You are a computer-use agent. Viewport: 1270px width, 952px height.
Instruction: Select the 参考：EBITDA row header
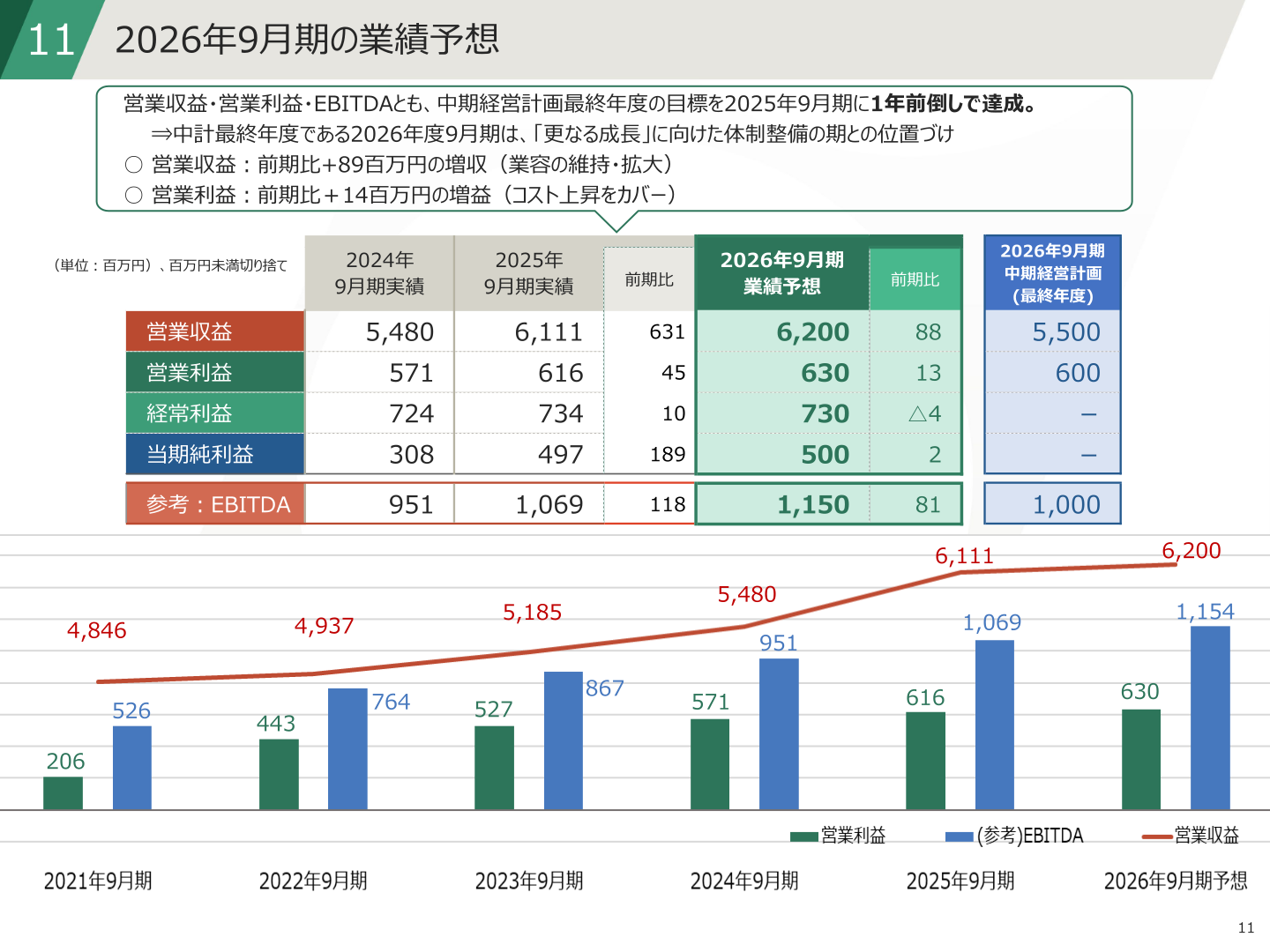click(x=215, y=504)
